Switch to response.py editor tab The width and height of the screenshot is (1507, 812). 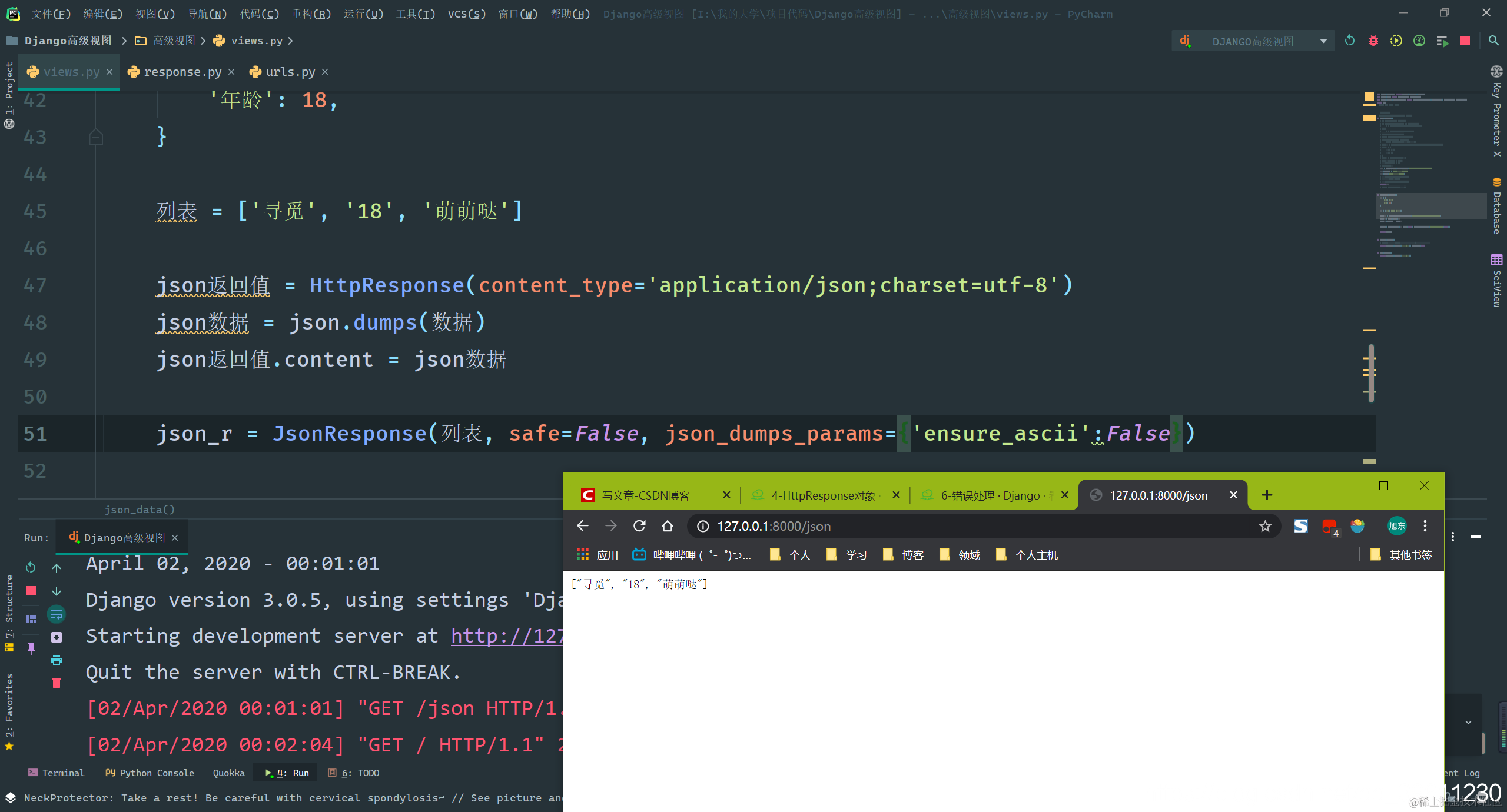pyautogui.click(x=182, y=72)
